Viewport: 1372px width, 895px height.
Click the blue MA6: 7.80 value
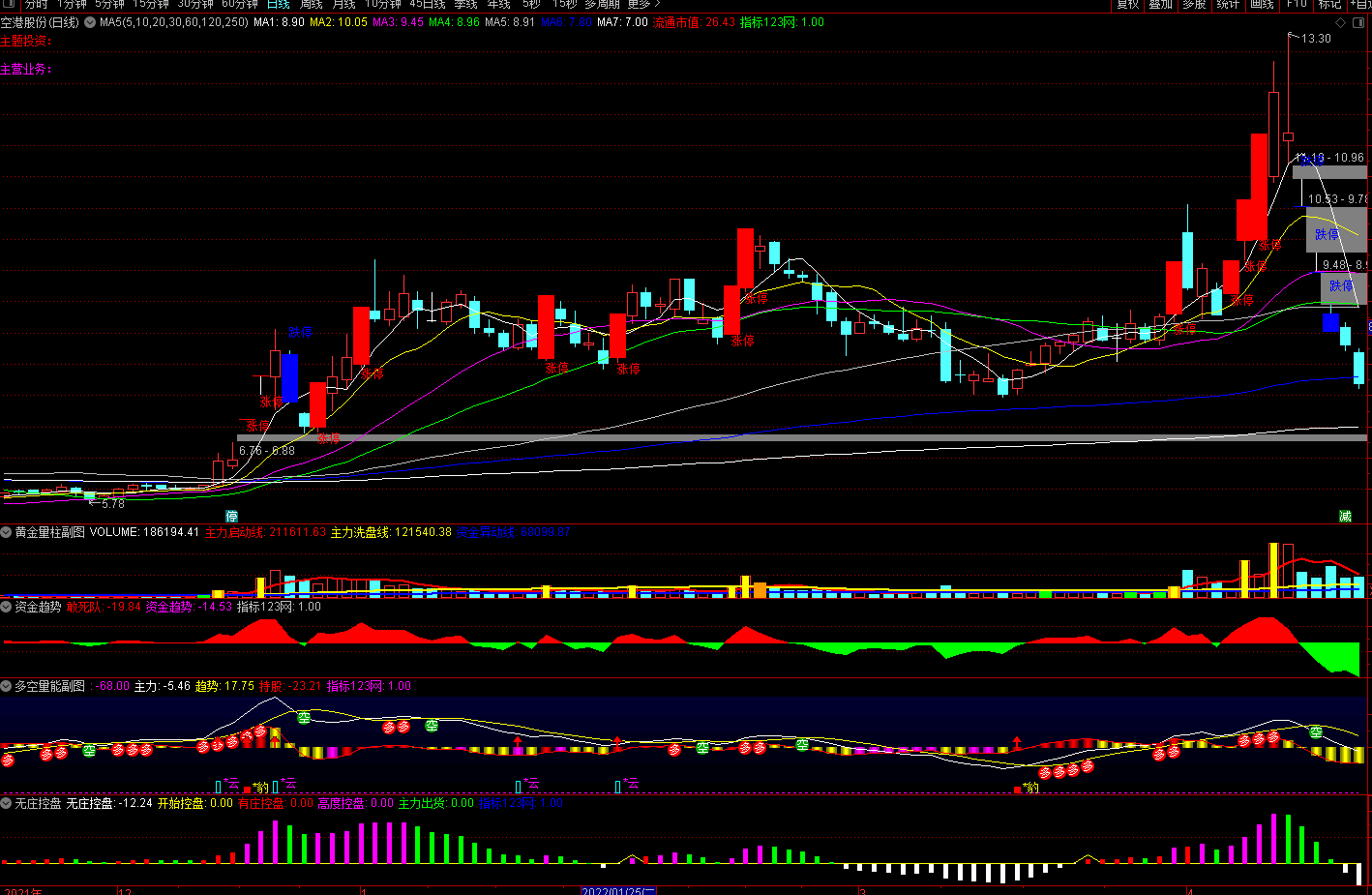[567, 22]
